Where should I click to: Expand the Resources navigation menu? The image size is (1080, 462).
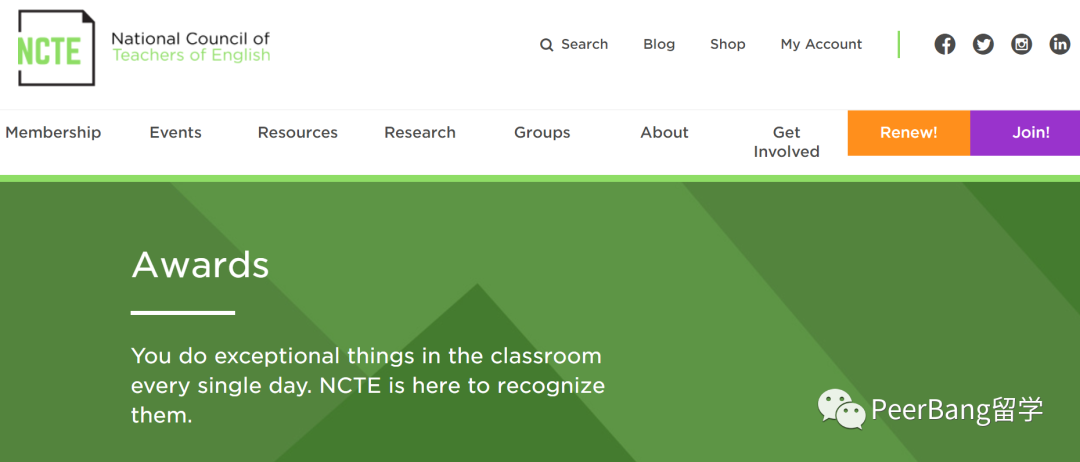tap(298, 132)
